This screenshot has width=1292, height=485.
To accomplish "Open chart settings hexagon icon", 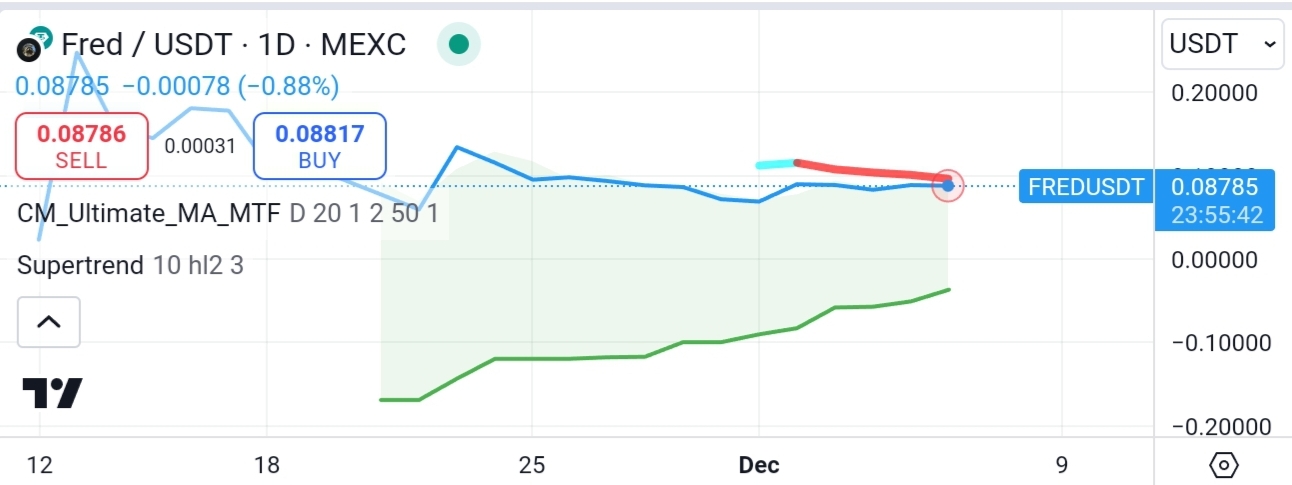I will [x=1223, y=465].
